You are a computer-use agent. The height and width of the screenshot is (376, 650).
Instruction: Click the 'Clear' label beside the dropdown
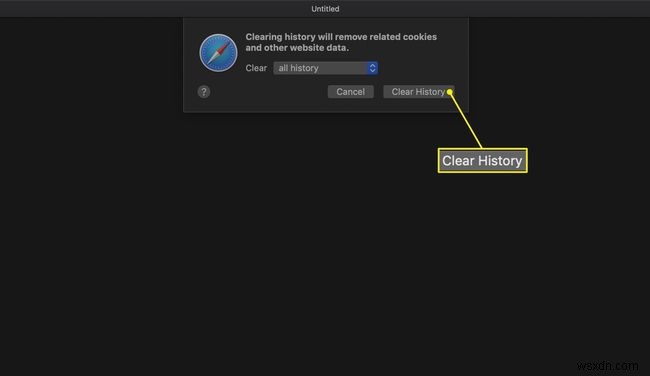pyautogui.click(x=256, y=68)
